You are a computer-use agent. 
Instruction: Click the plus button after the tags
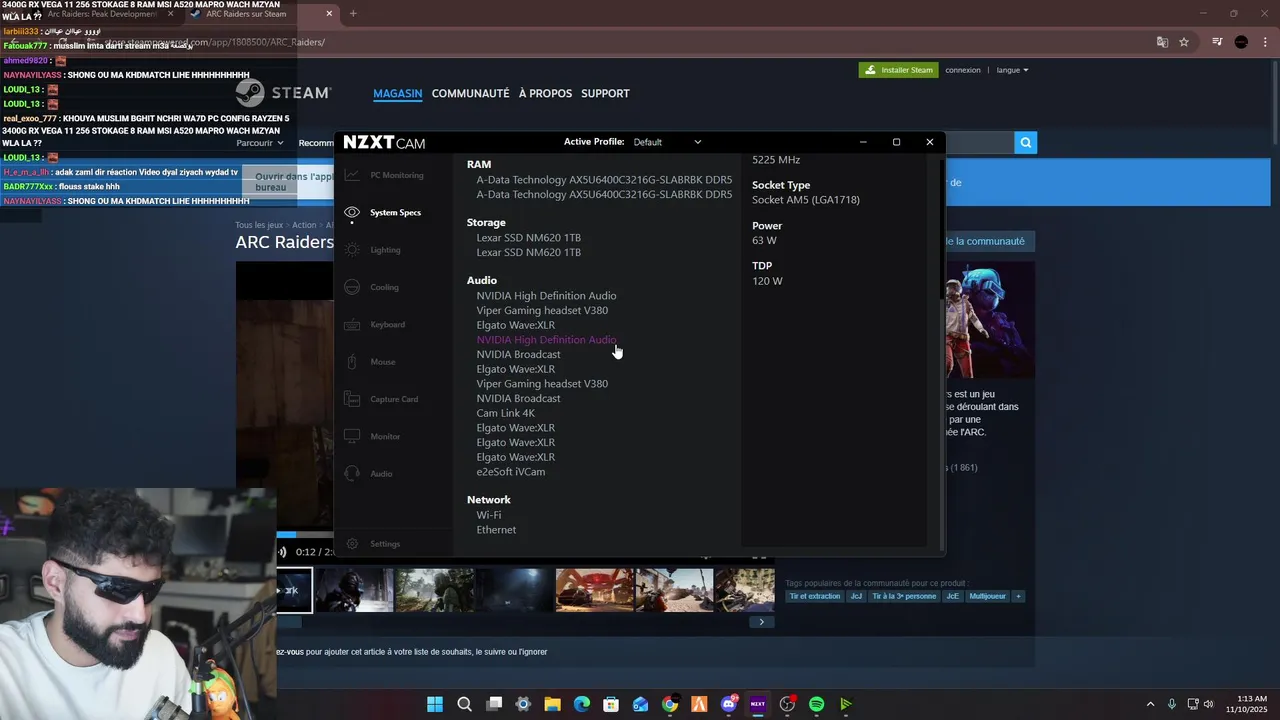click(1018, 597)
